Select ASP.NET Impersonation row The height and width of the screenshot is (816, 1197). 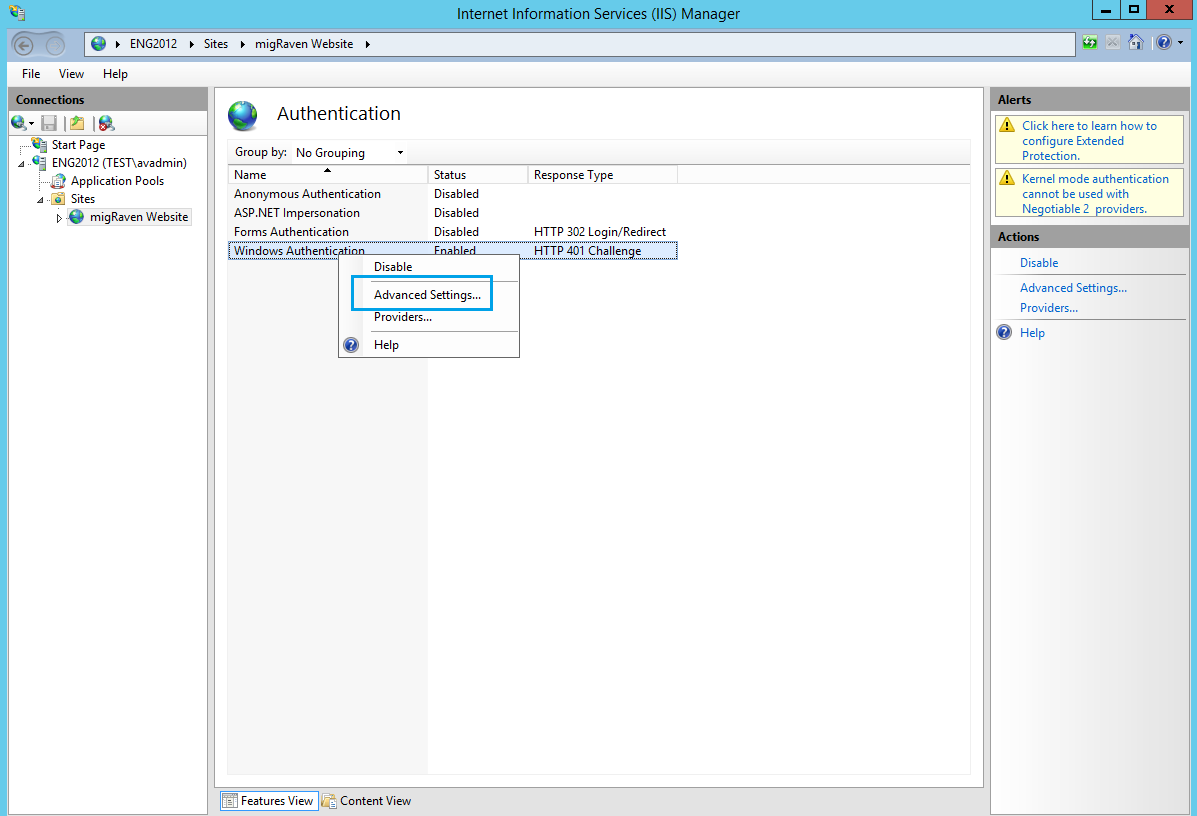coord(453,213)
